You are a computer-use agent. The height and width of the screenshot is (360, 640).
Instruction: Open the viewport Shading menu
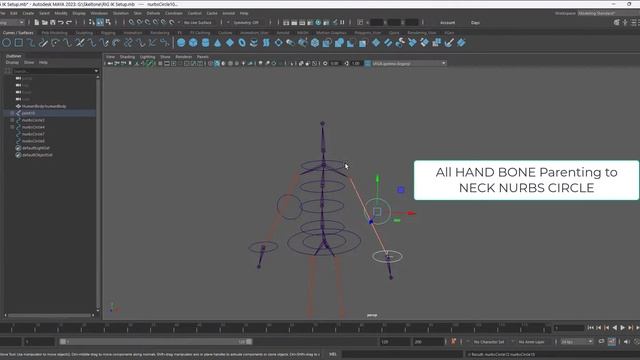click(127, 57)
